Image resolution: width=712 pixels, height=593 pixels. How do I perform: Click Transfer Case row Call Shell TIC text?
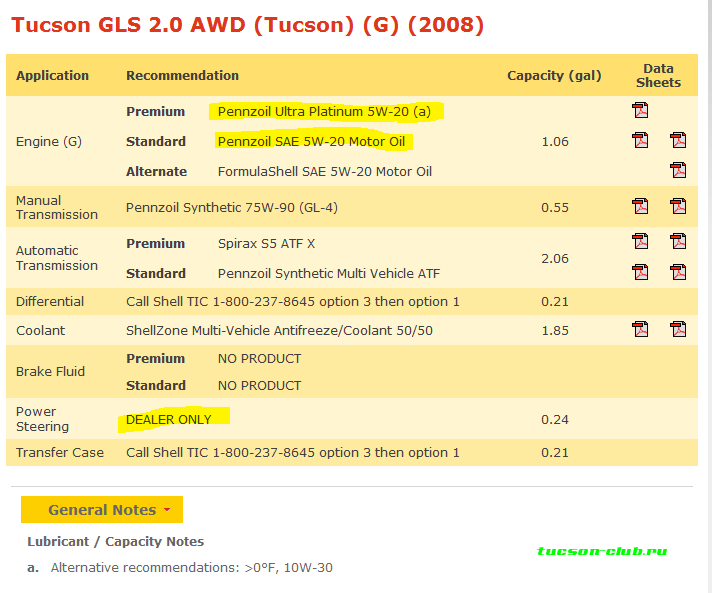tap(292, 453)
